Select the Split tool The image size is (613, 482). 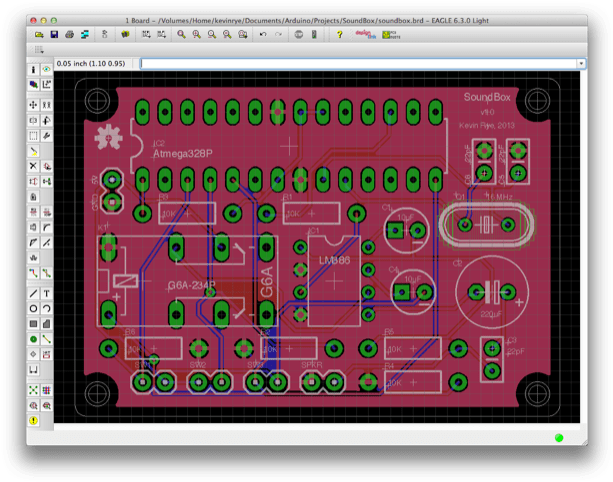coord(33,243)
